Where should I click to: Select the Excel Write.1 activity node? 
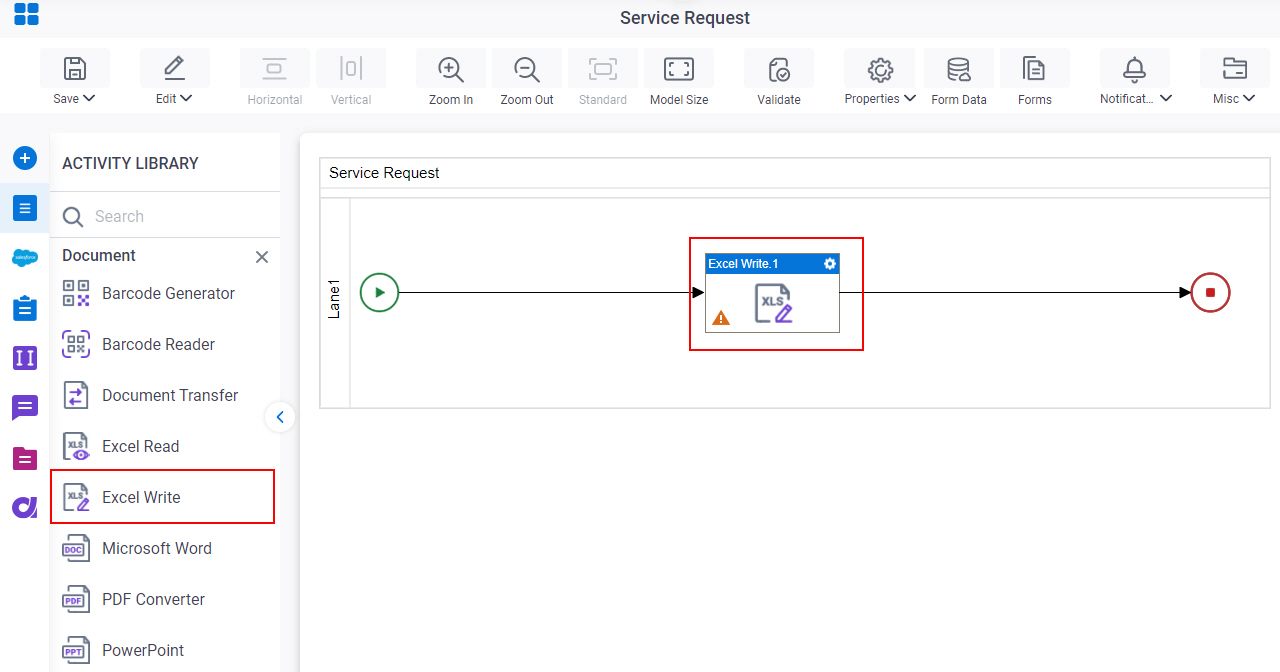(x=772, y=293)
